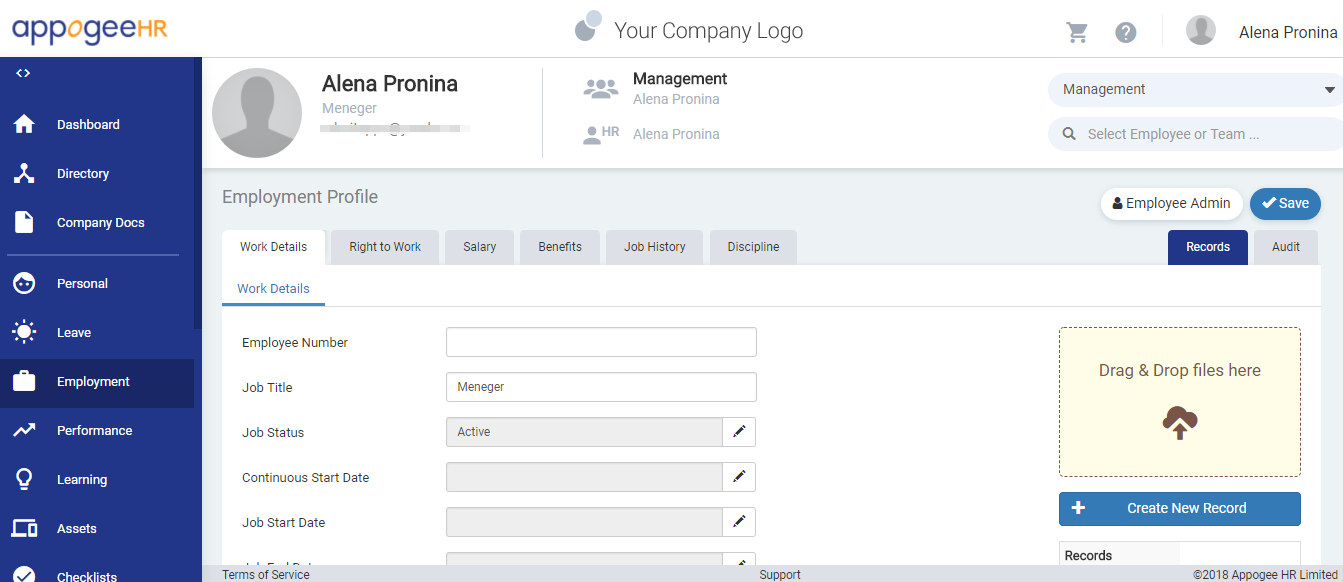The image size is (1343, 582).
Task: Open the help question mark icon
Action: pos(1126,32)
